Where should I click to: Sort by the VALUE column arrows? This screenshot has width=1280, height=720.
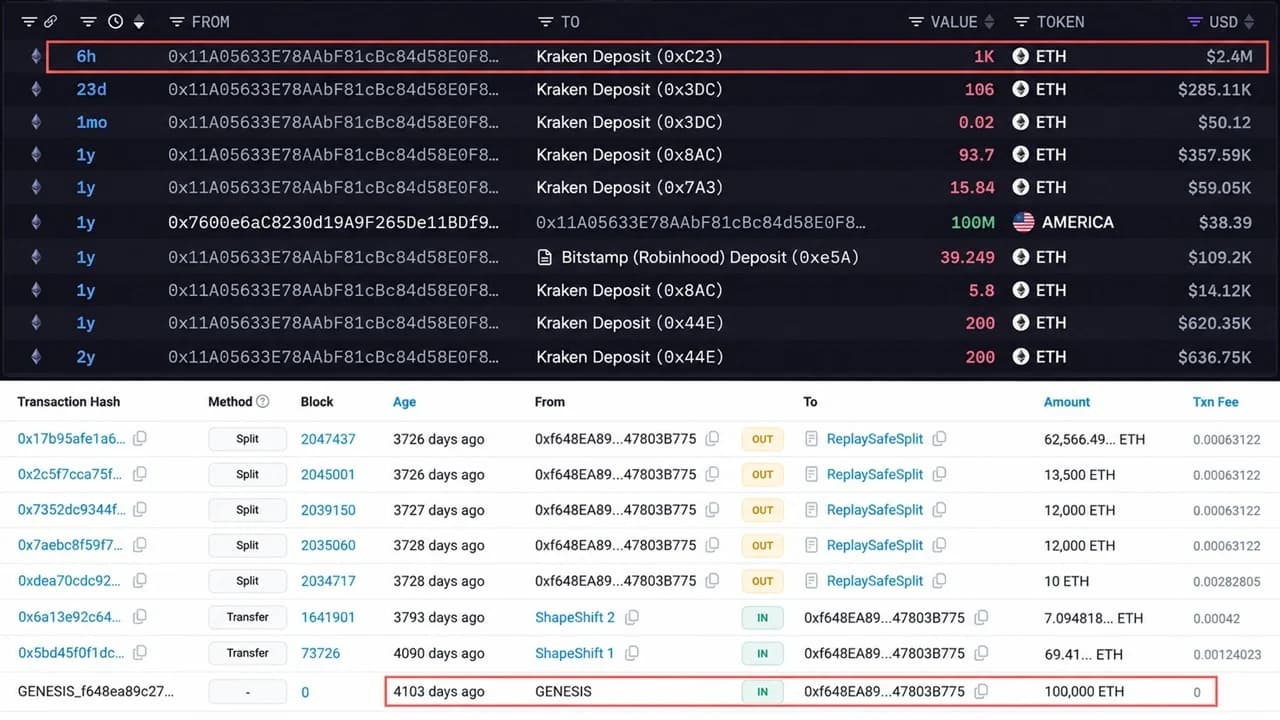990,22
